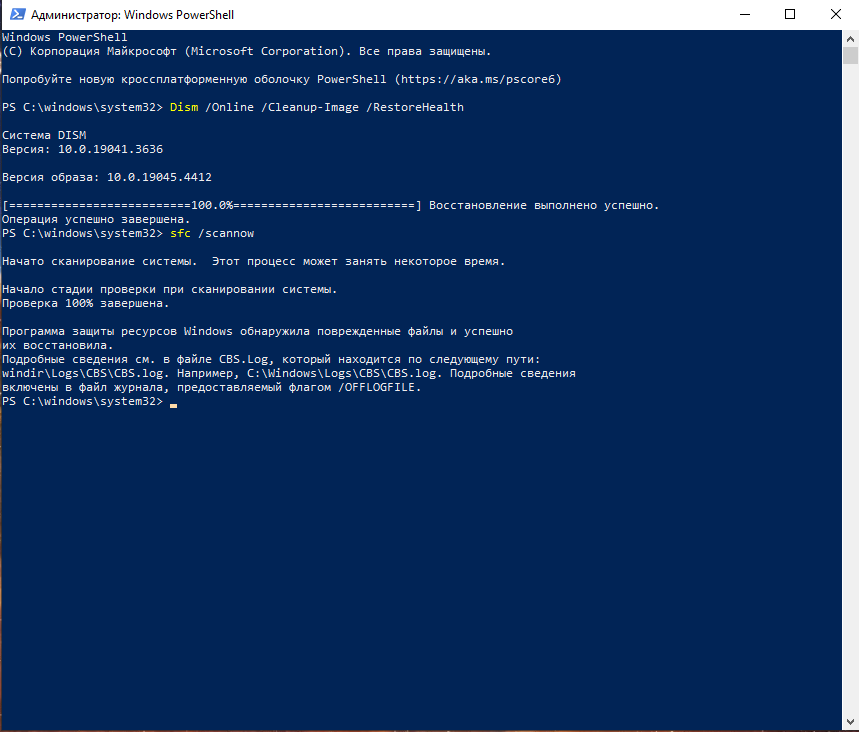The width and height of the screenshot is (859, 732).
Task: Click the yellow sfc command word
Action: (180, 233)
